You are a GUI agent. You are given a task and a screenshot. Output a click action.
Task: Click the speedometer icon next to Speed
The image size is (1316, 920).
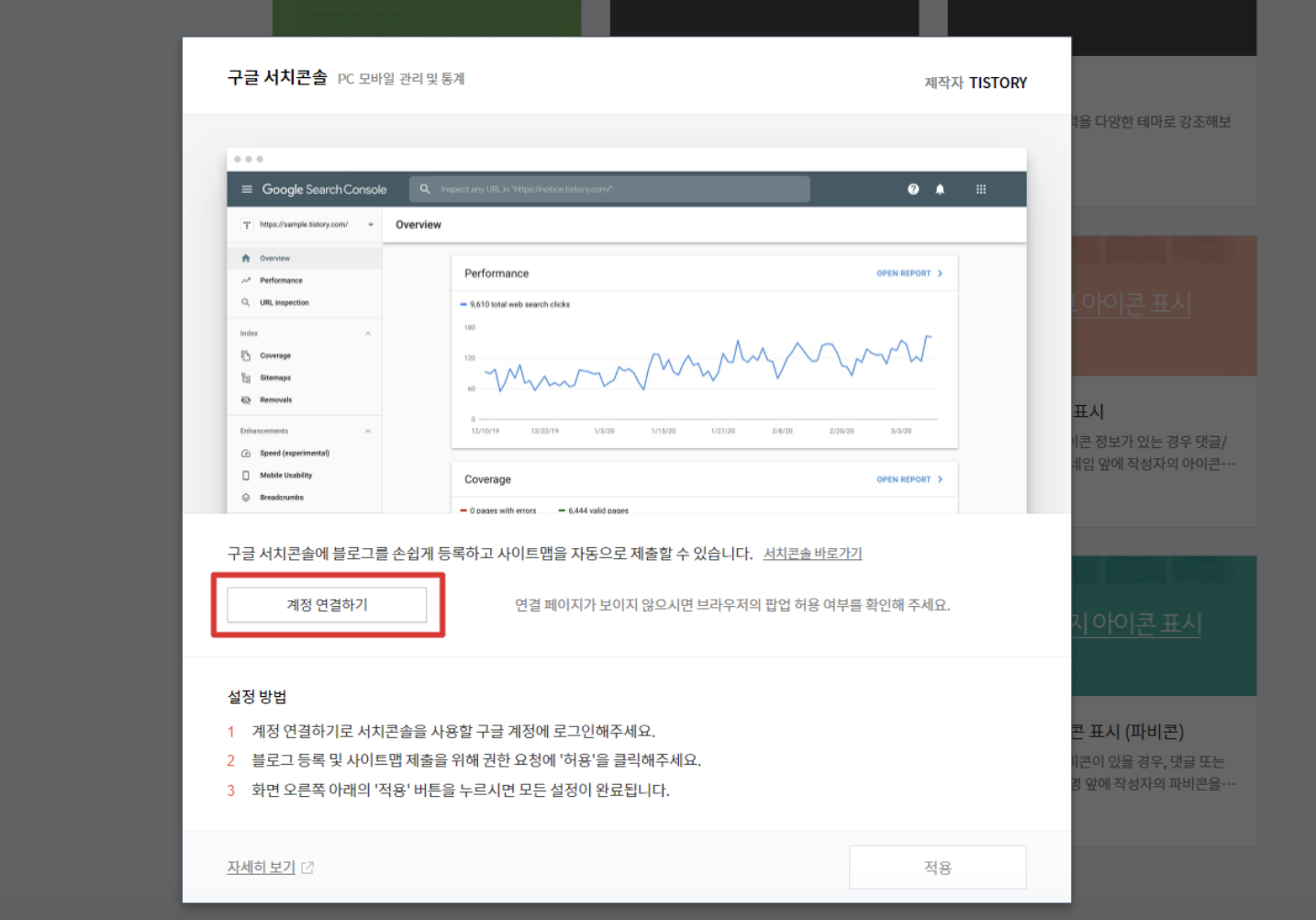pos(246,453)
